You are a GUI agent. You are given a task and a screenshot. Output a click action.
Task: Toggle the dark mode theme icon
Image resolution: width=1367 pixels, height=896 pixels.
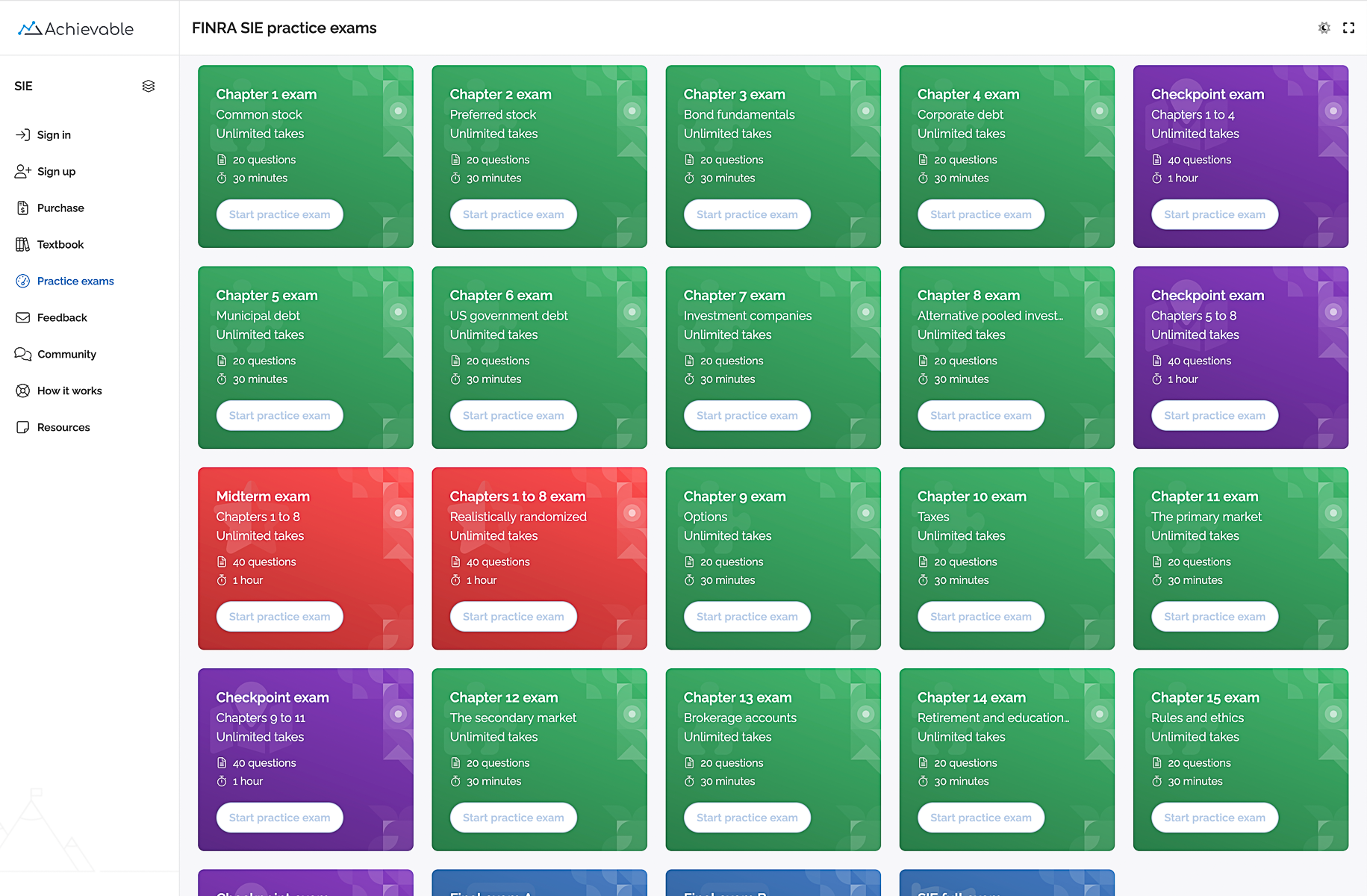[1324, 28]
